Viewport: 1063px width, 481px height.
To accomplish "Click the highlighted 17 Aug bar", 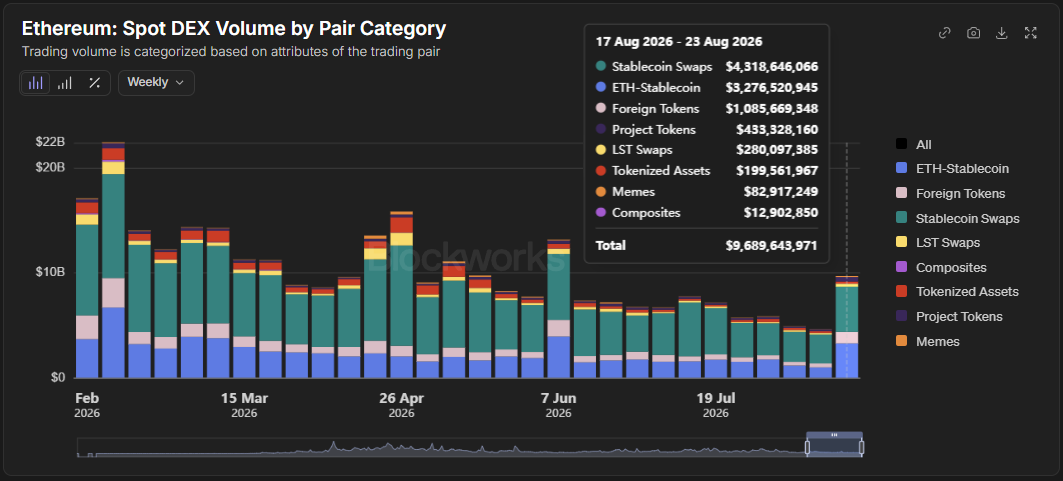I will tap(847, 327).
